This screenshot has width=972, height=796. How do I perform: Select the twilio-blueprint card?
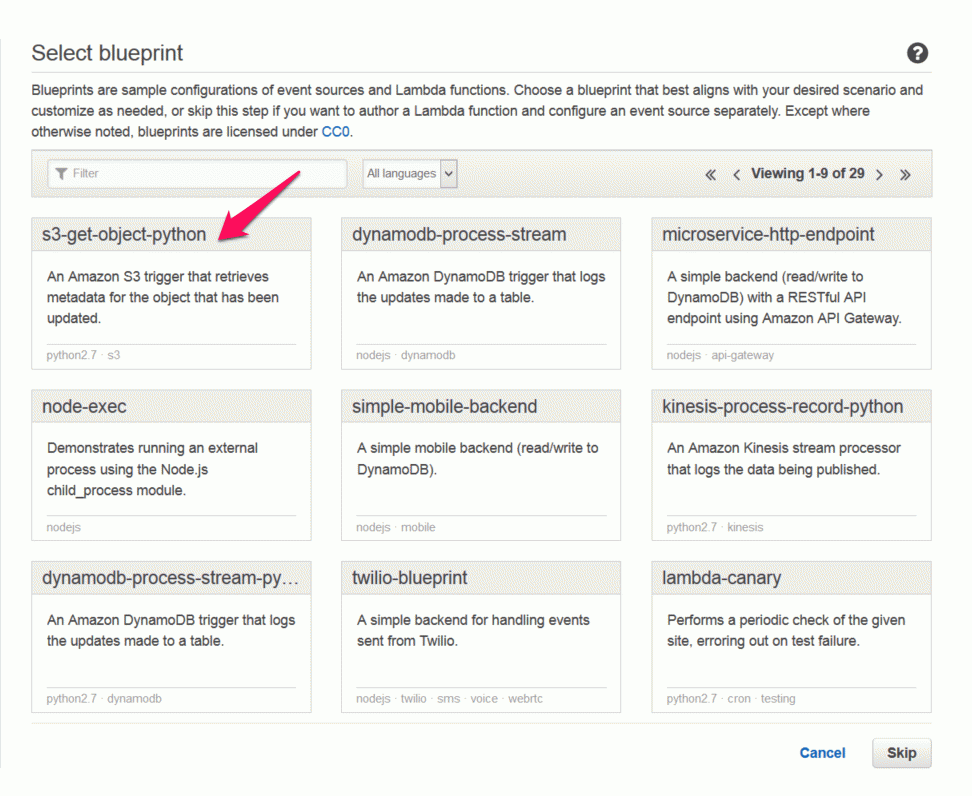(480, 637)
